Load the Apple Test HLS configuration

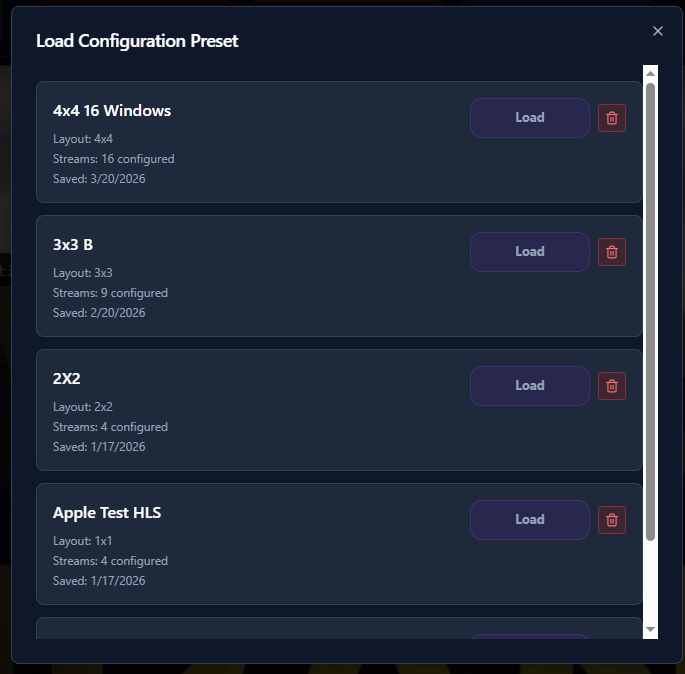pos(529,520)
